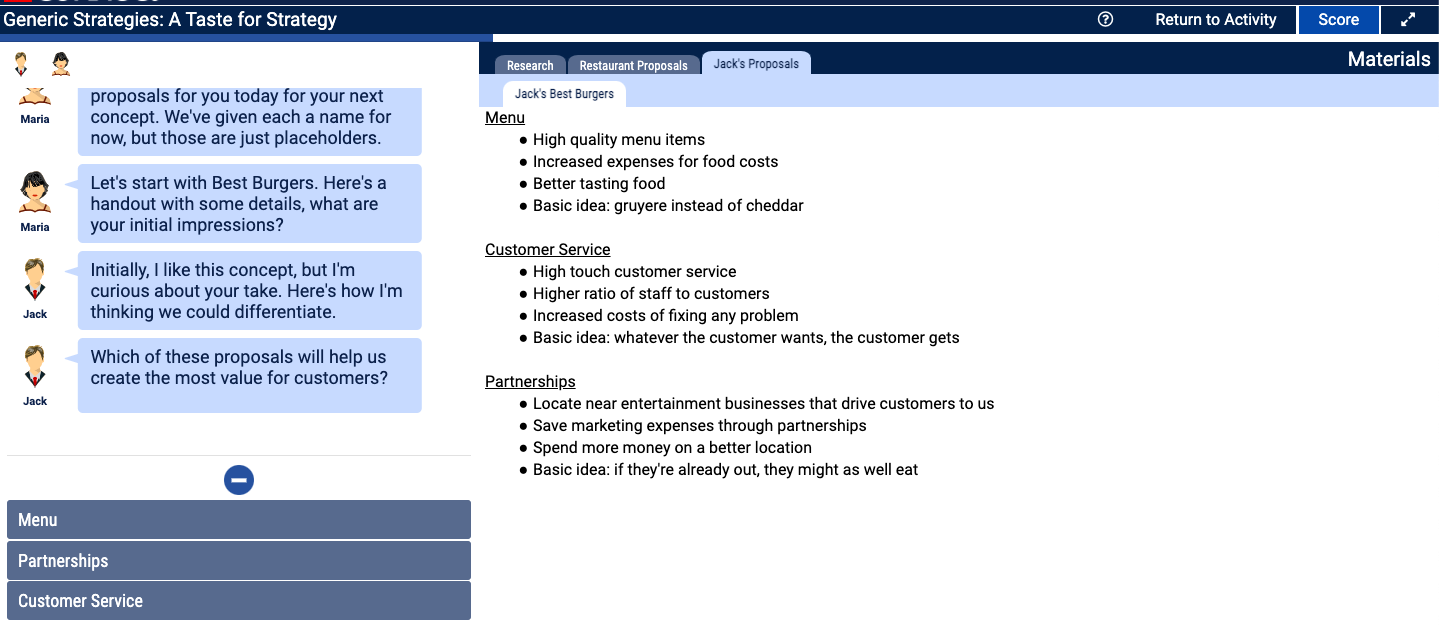Screen dimensions: 1439x628
Task: Click 'Locate near entertainment businesses' bullet
Action: pos(763,404)
